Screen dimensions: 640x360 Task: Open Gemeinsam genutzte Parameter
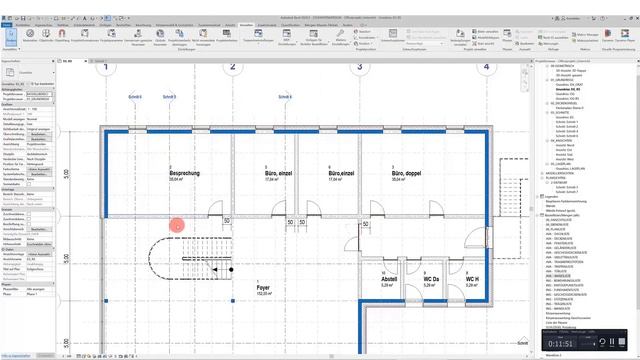click(138, 37)
